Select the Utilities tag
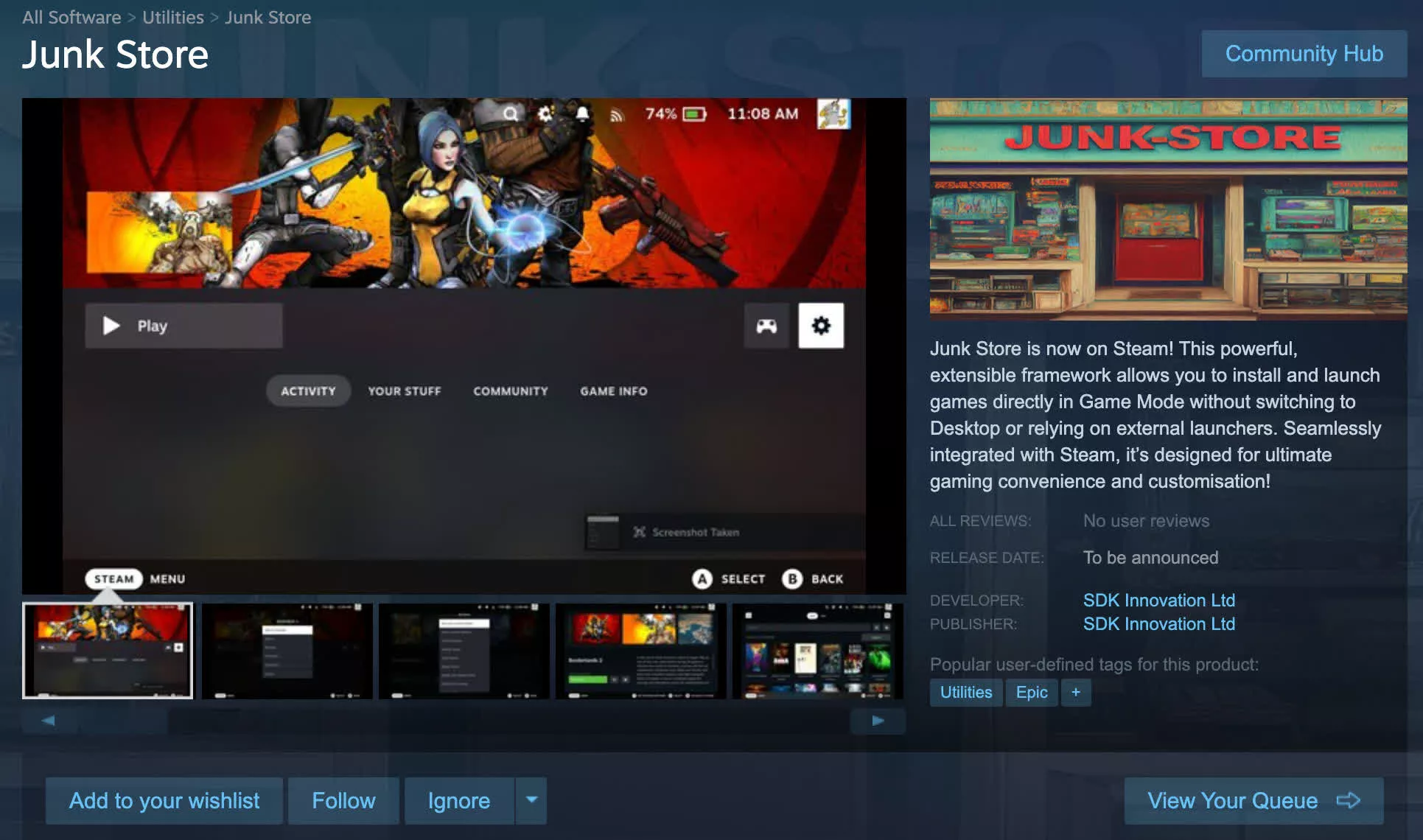This screenshot has width=1423, height=840. (965, 692)
